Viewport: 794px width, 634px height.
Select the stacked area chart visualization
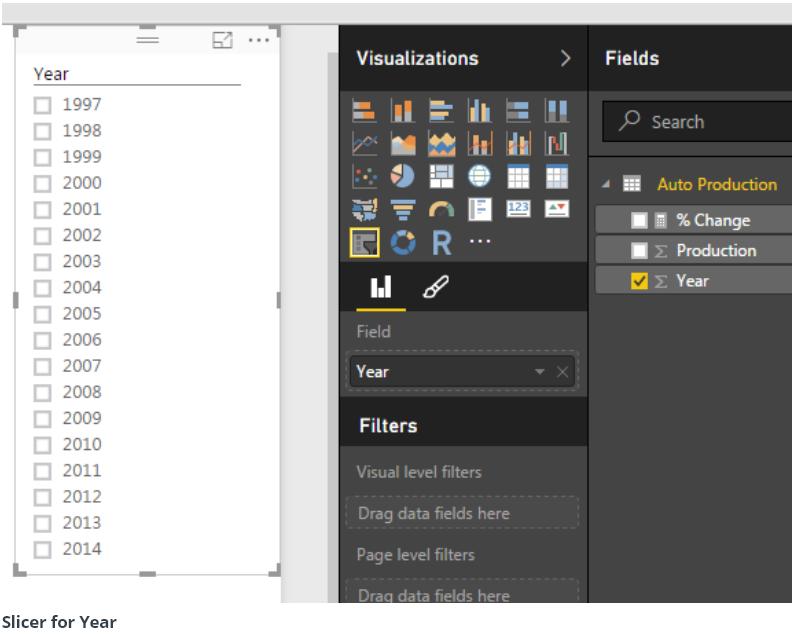tap(441, 144)
